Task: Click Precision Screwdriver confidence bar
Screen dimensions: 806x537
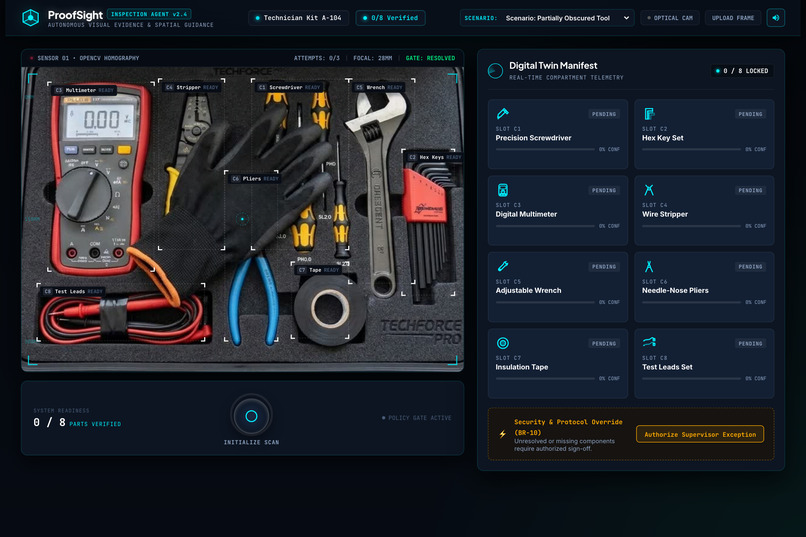Action: point(545,149)
